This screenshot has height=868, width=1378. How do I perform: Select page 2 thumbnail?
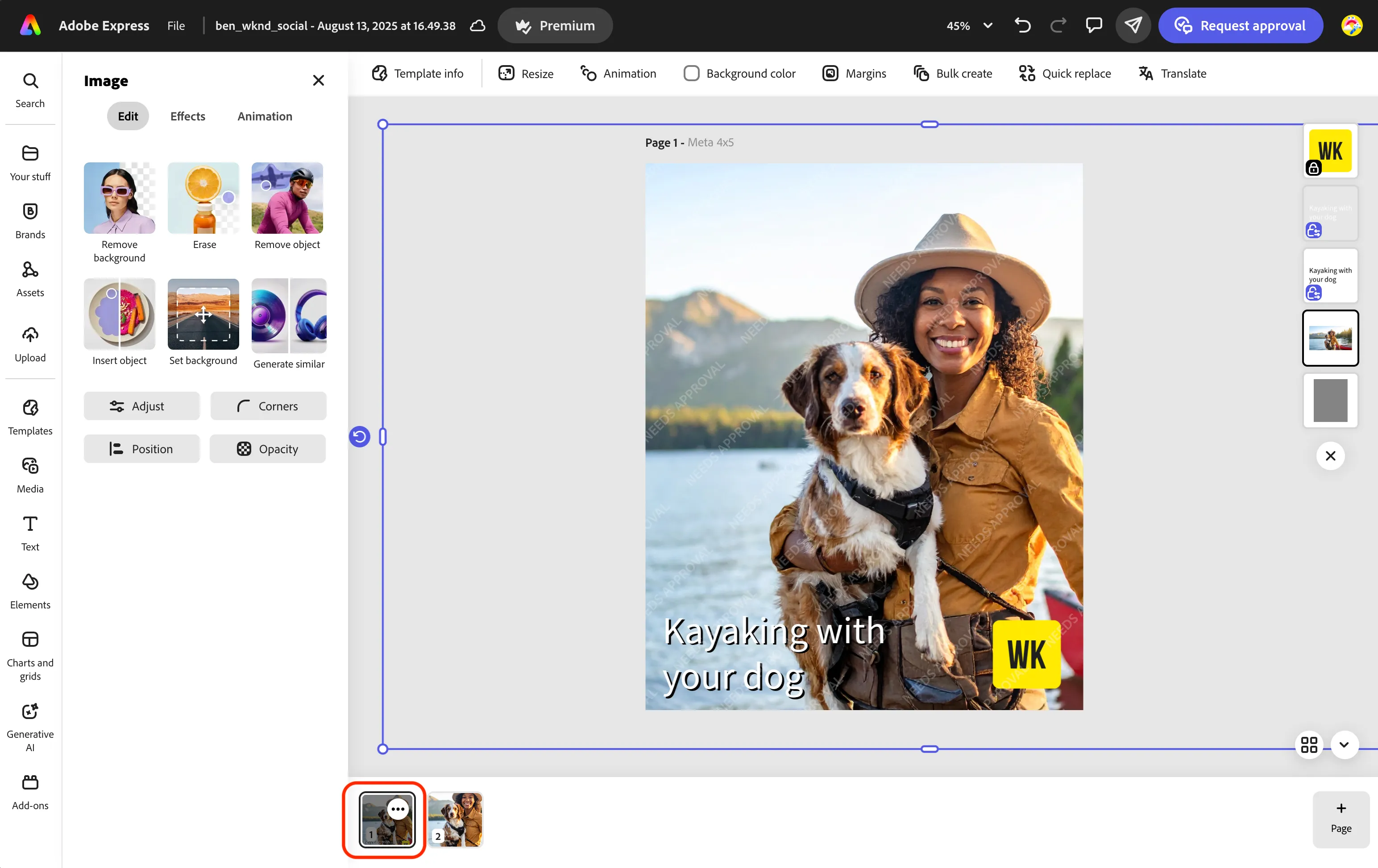tap(456, 819)
